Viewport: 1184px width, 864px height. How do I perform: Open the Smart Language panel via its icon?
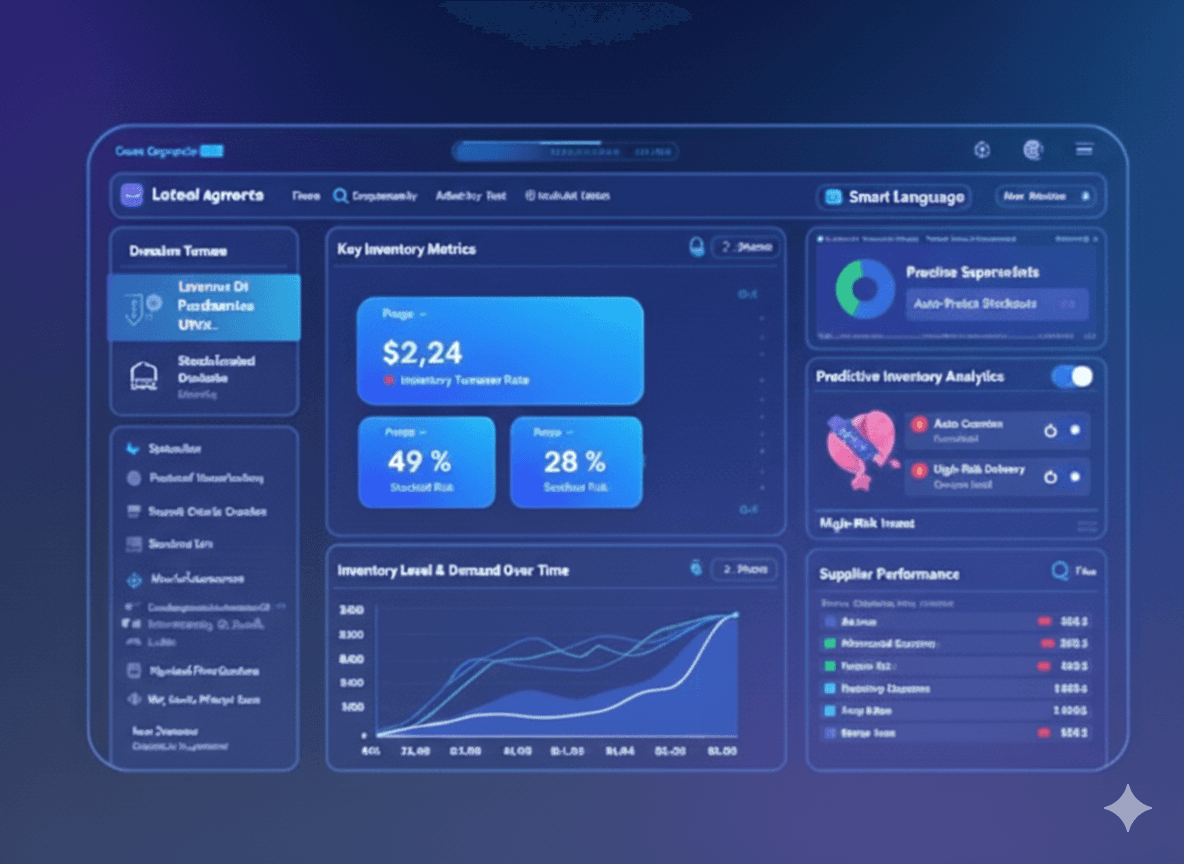pyautogui.click(x=832, y=197)
